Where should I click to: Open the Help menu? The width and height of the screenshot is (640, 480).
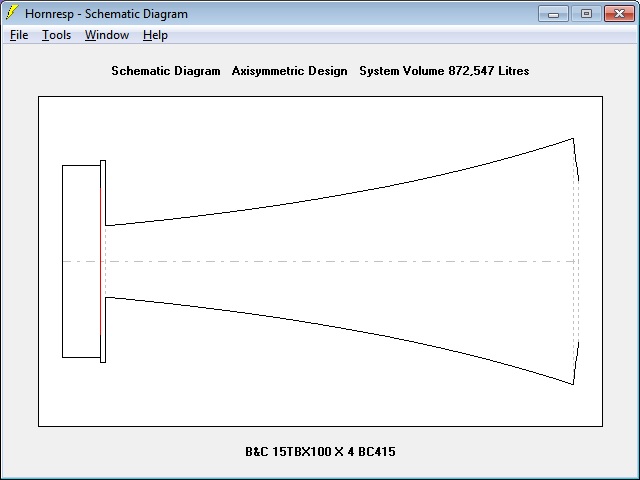click(x=155, y=35)
